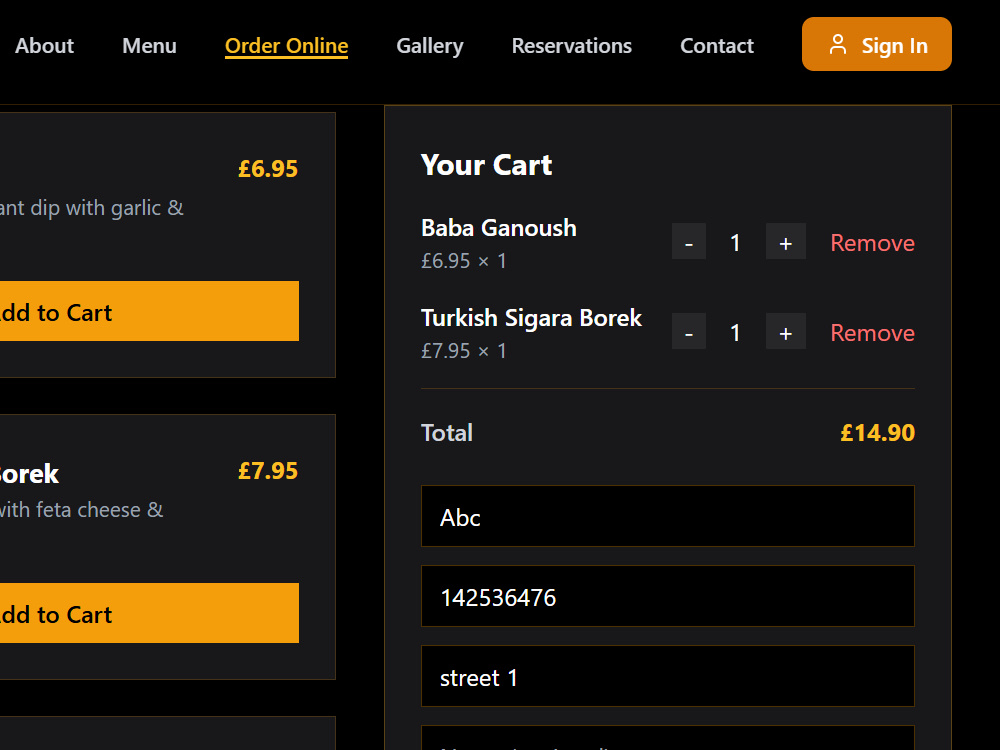Click the £7.95 × 1 line text
1000x750 pixels.
point(464,351)
